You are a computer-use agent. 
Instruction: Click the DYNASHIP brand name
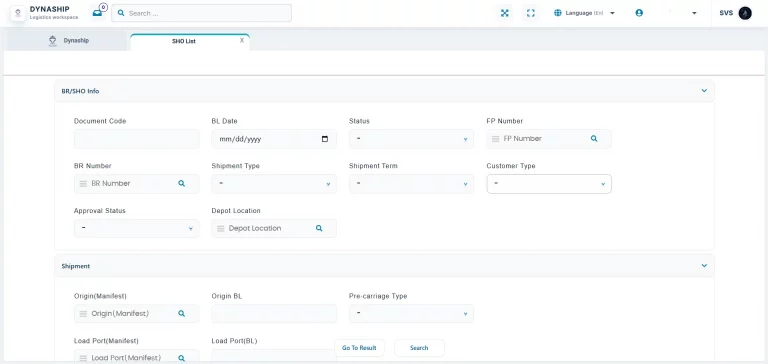click(x=49, y=9)
